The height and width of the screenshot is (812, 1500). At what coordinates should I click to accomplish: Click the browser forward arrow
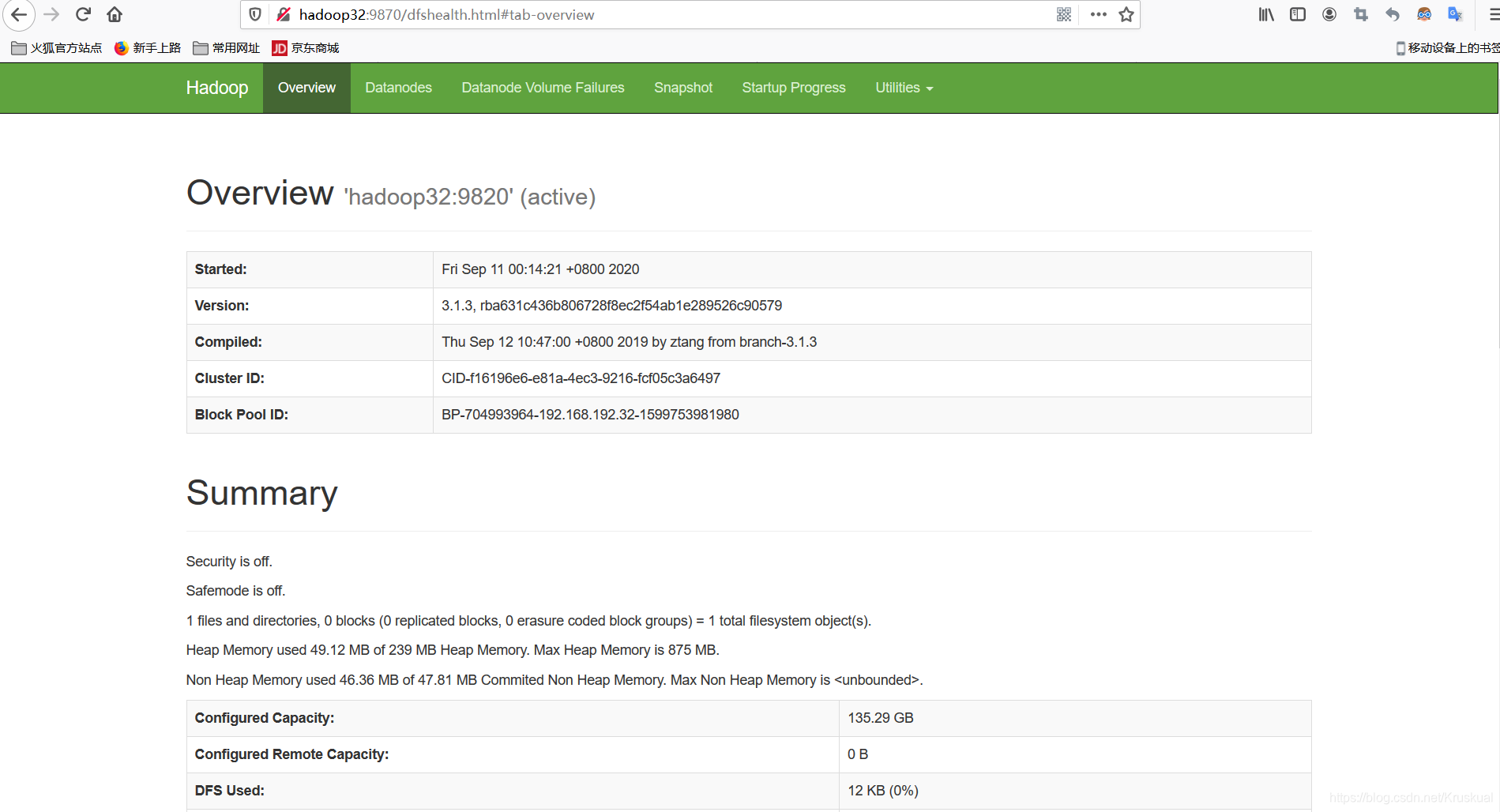(51, 14)
